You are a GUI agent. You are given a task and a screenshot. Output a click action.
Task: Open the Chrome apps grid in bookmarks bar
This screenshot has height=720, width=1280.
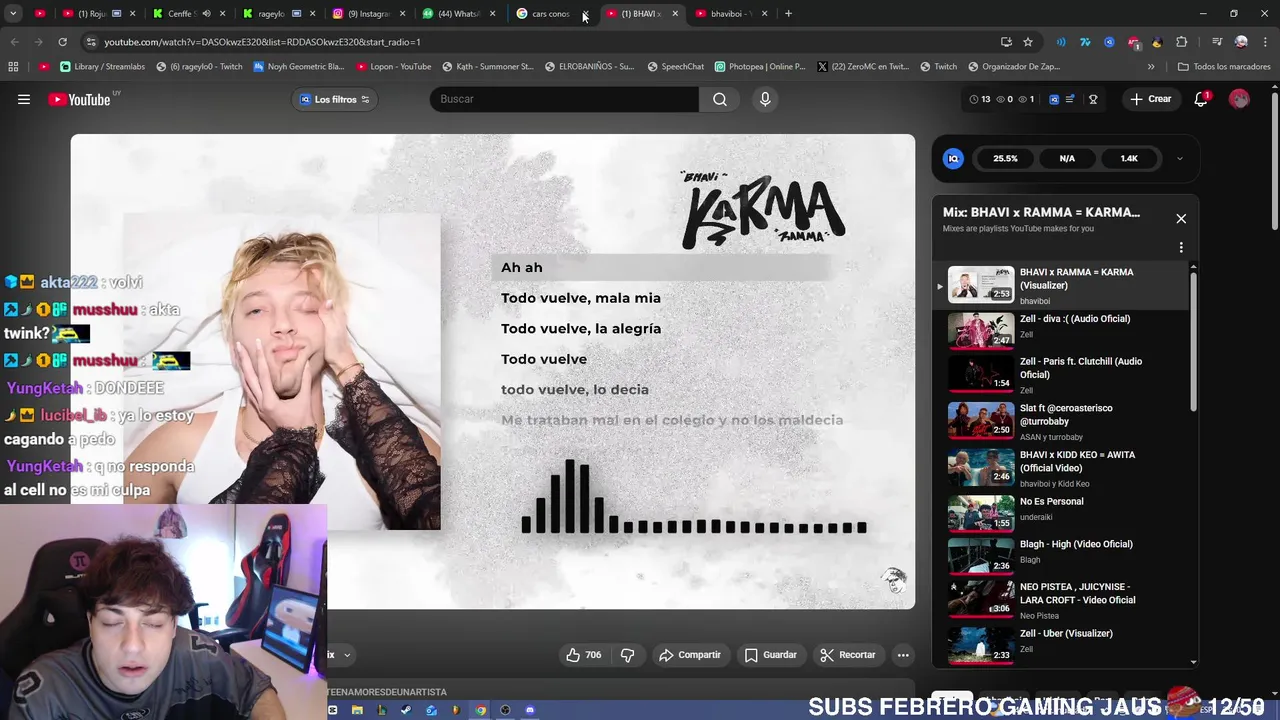click(13, 67)
